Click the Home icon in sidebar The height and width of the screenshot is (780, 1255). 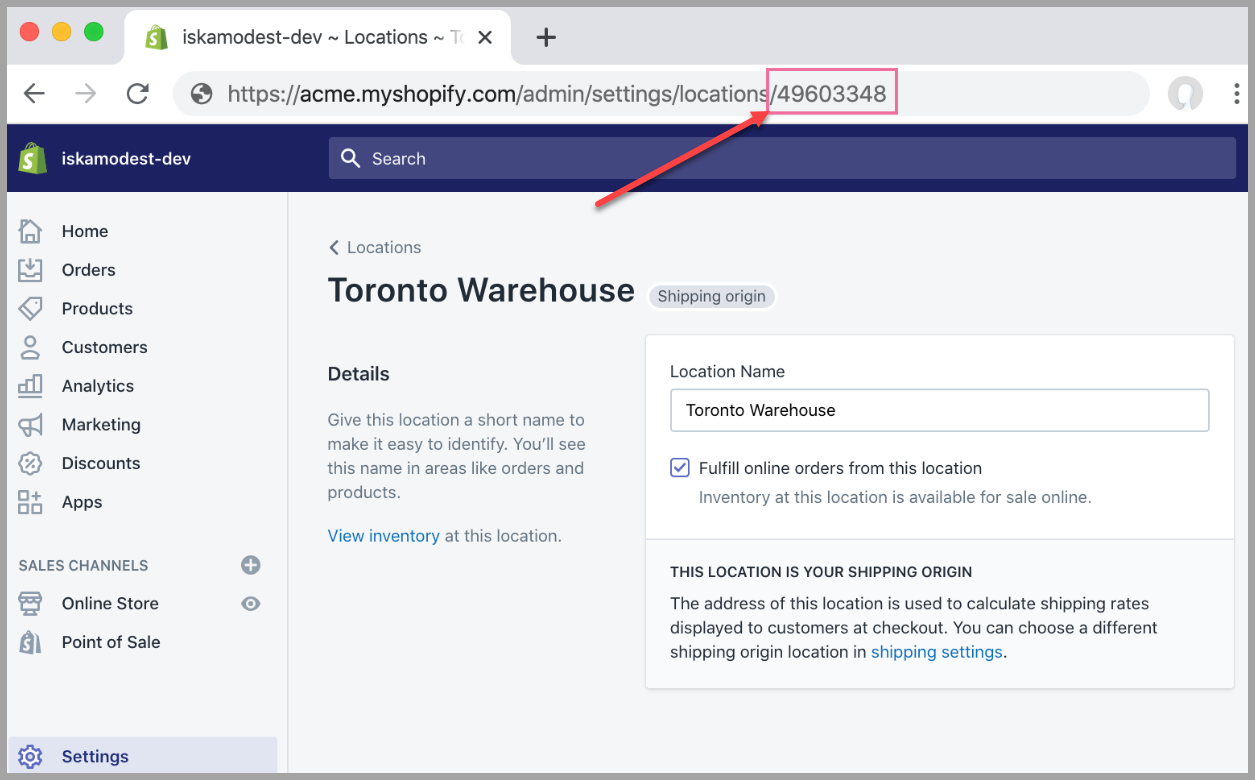[31, 231]
